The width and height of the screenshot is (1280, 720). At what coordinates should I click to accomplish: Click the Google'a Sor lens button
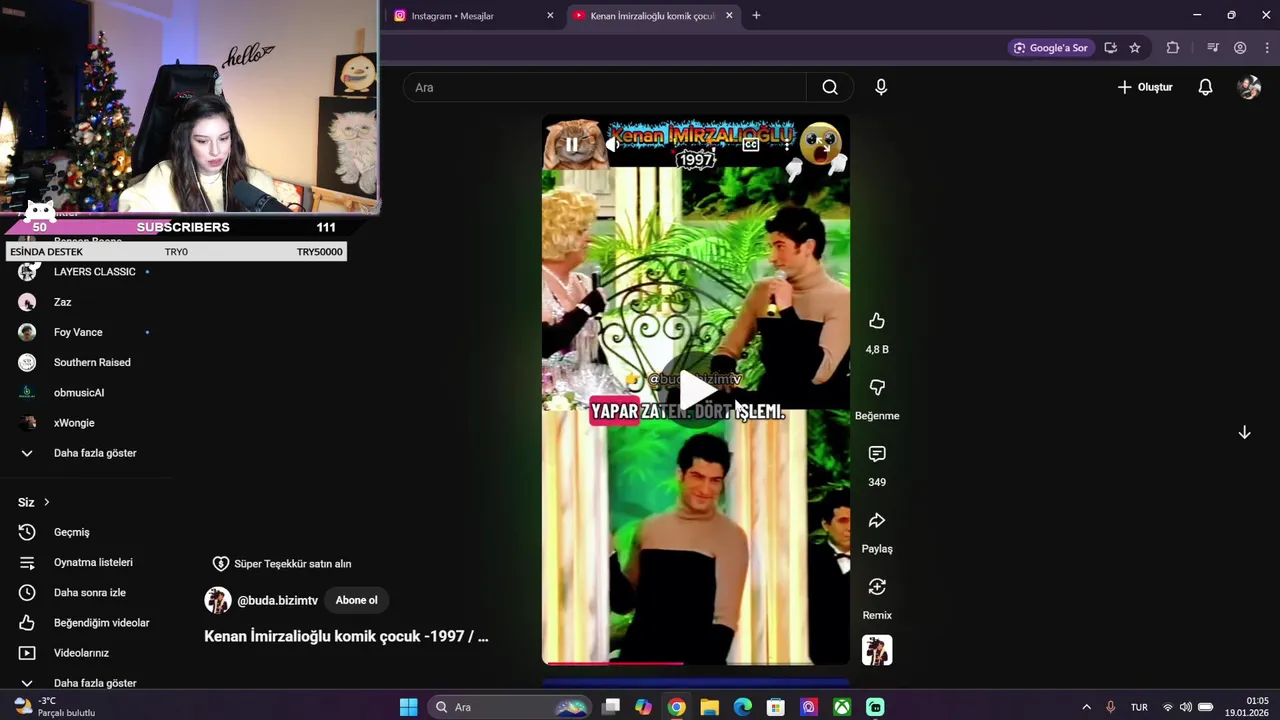(1051, 47)
